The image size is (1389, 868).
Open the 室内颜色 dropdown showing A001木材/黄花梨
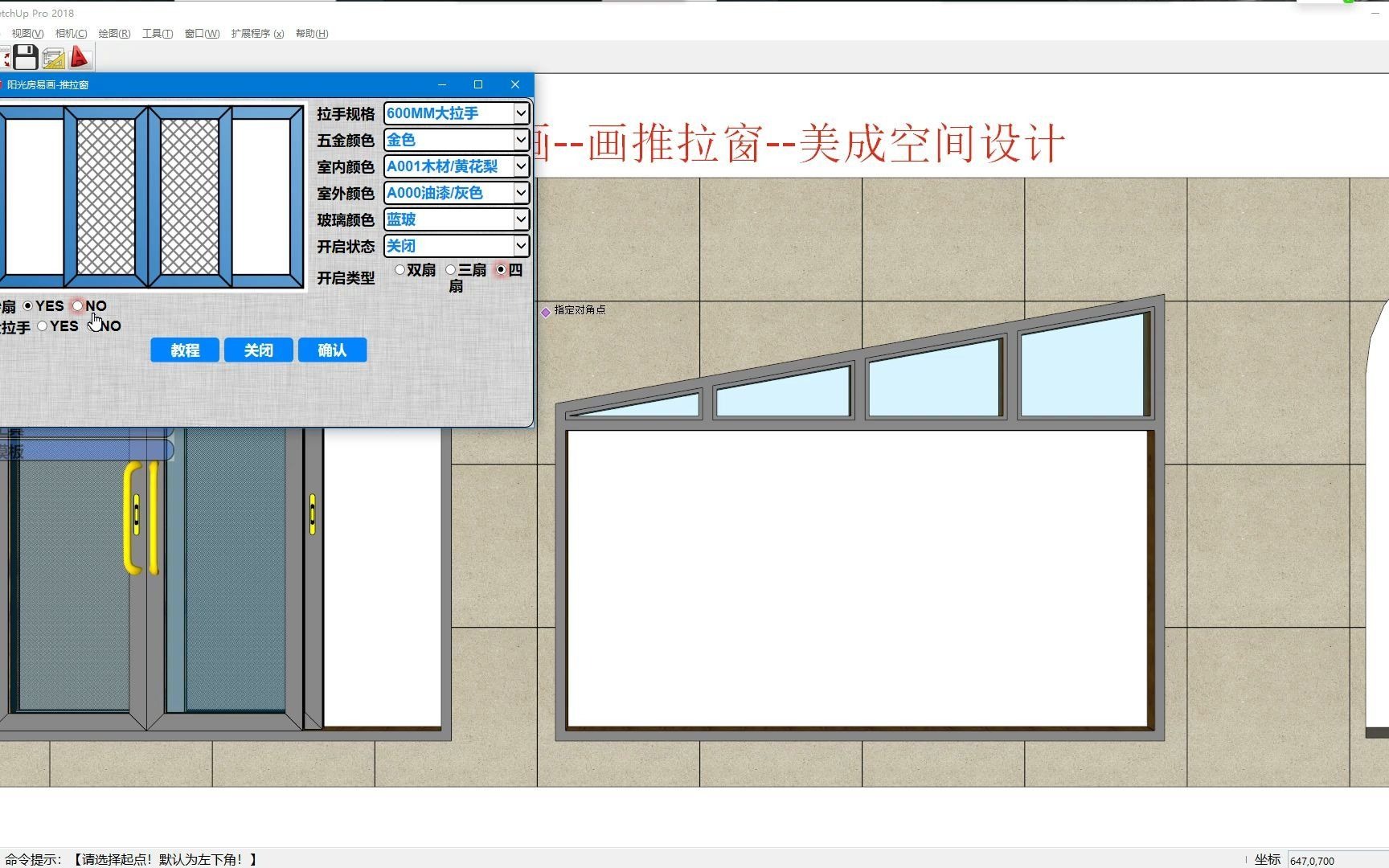tap(521, 166)
